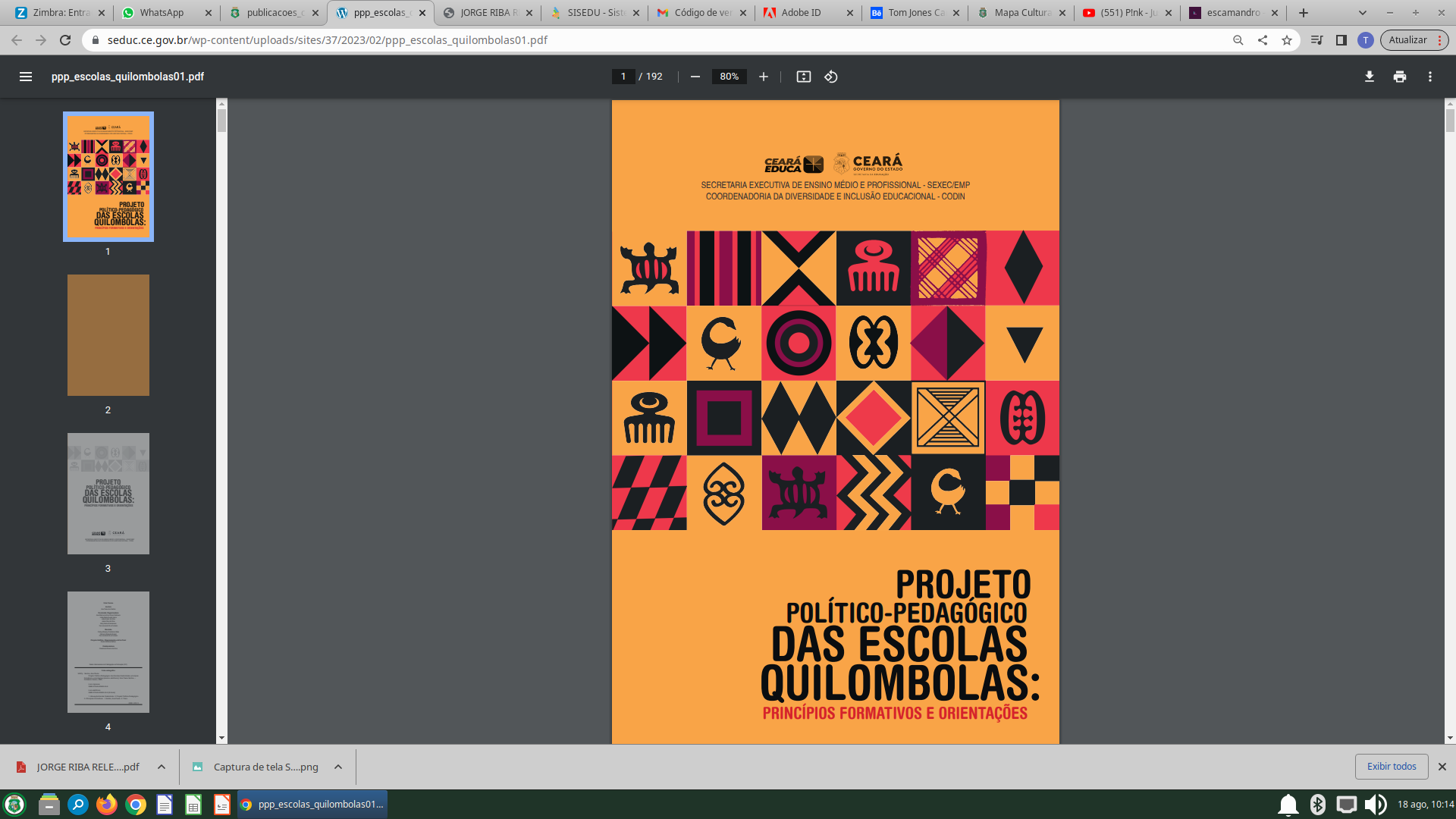Viewport: 1456px width, 819px height.
Task: Click the Exibir todos button
Action: pos(1391,767)
